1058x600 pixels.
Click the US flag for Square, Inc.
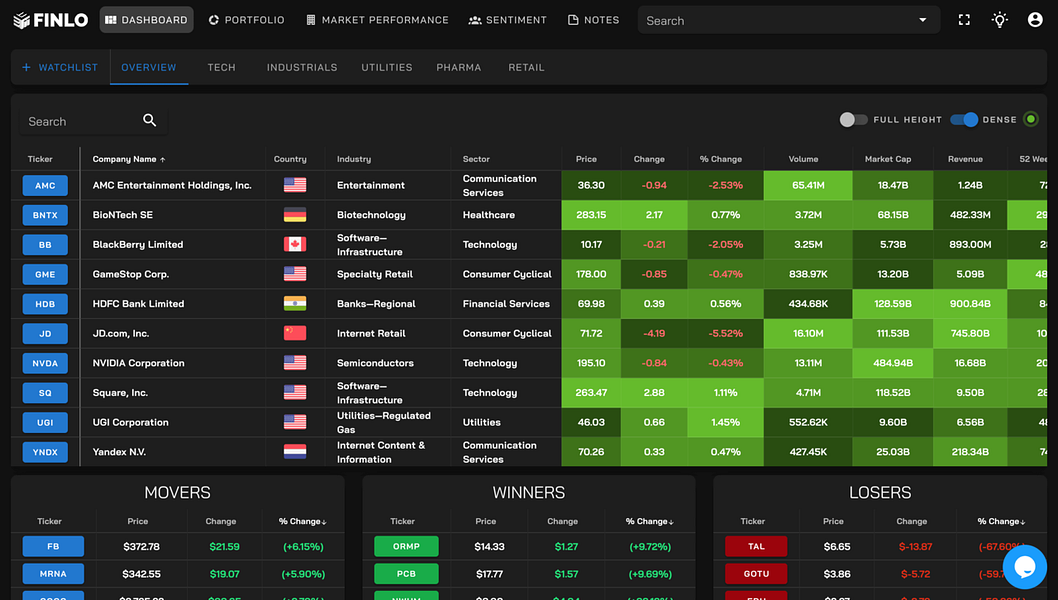tap(295, 393)
